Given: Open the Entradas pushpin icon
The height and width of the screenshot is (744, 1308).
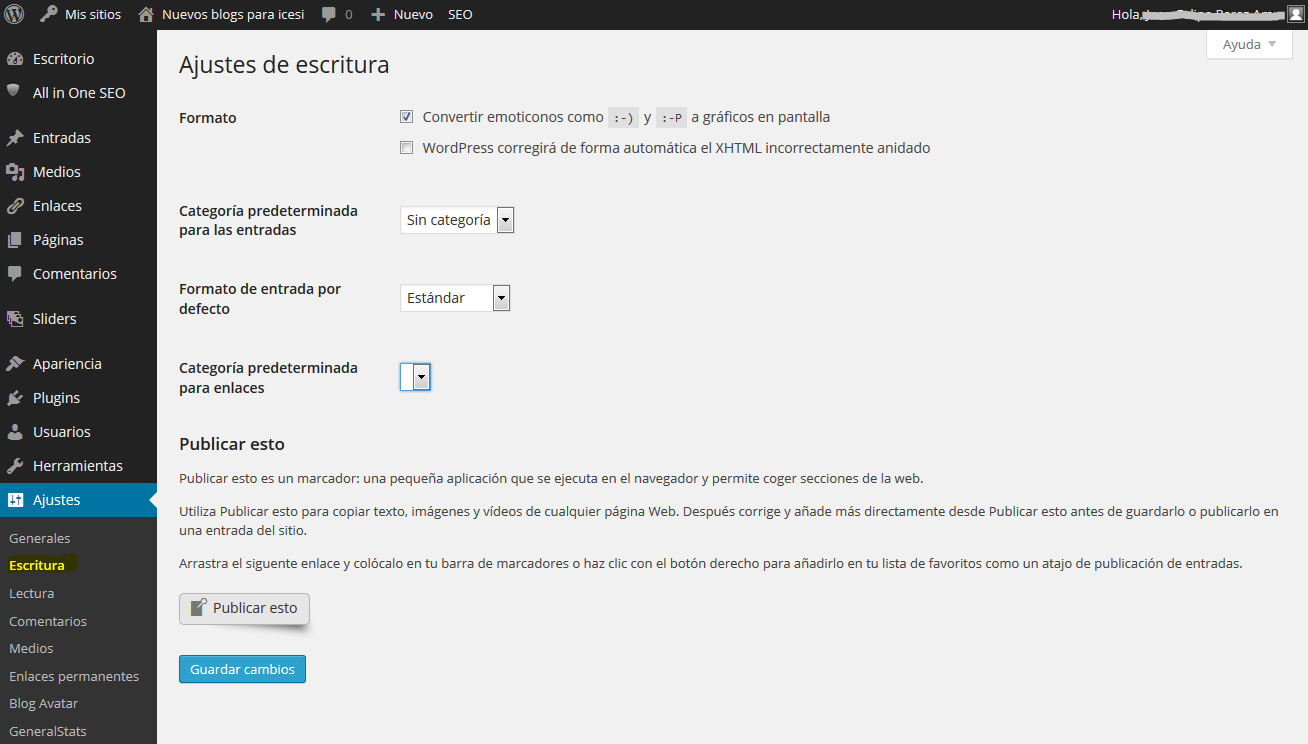Looking at the screenshot, I should pyautogui.click(x=15, y=138).
